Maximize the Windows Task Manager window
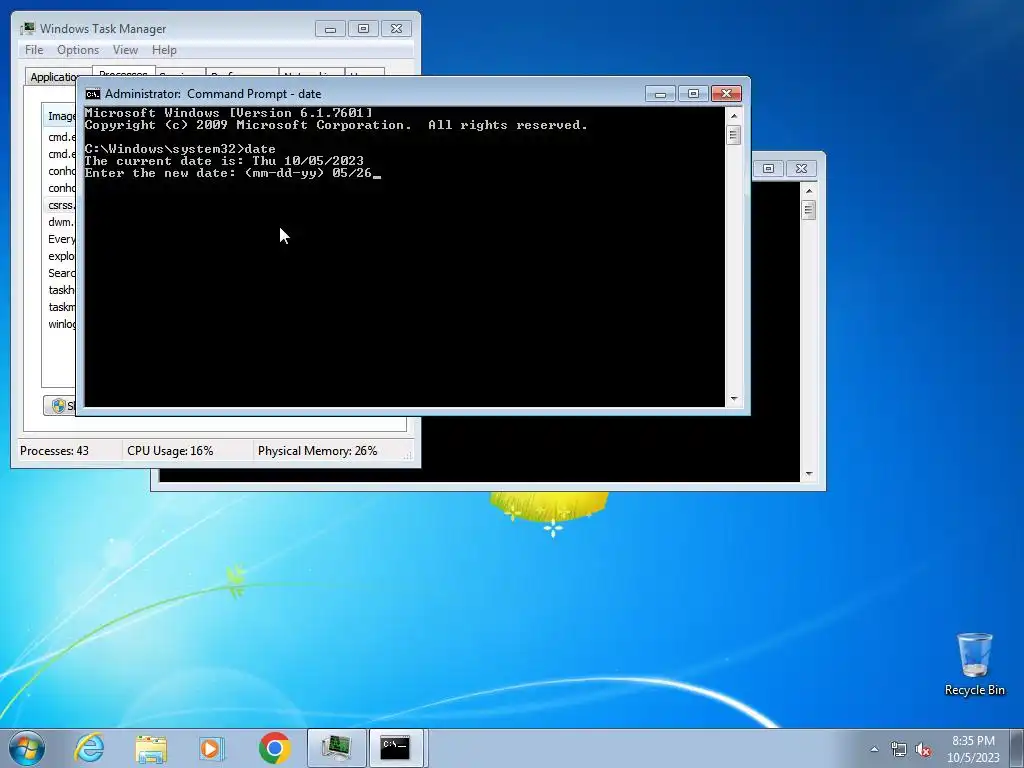This screenshot has width=1024, height=768. click(x=363, y=29)
